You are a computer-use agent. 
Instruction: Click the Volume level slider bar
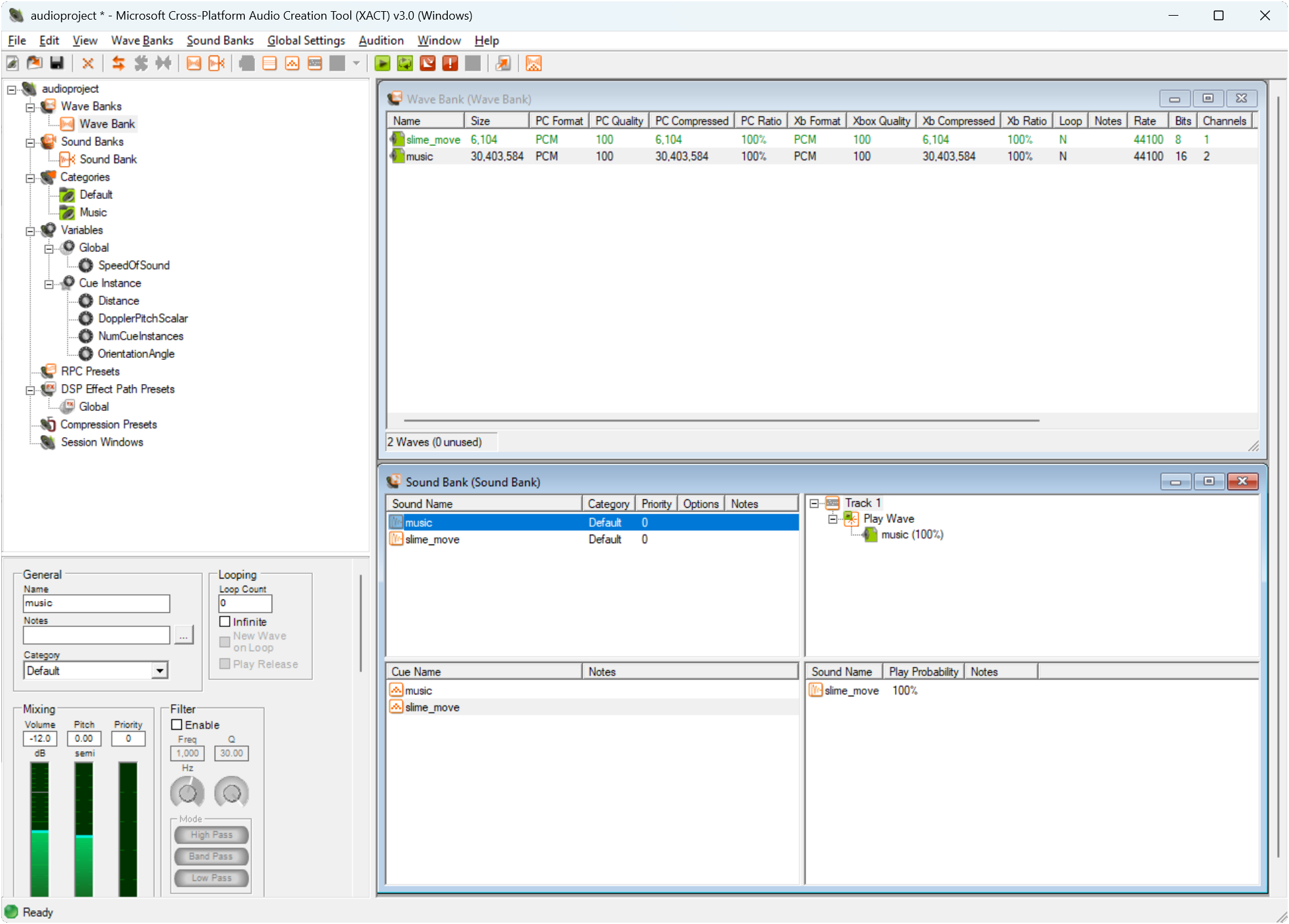tap(40, 829)
